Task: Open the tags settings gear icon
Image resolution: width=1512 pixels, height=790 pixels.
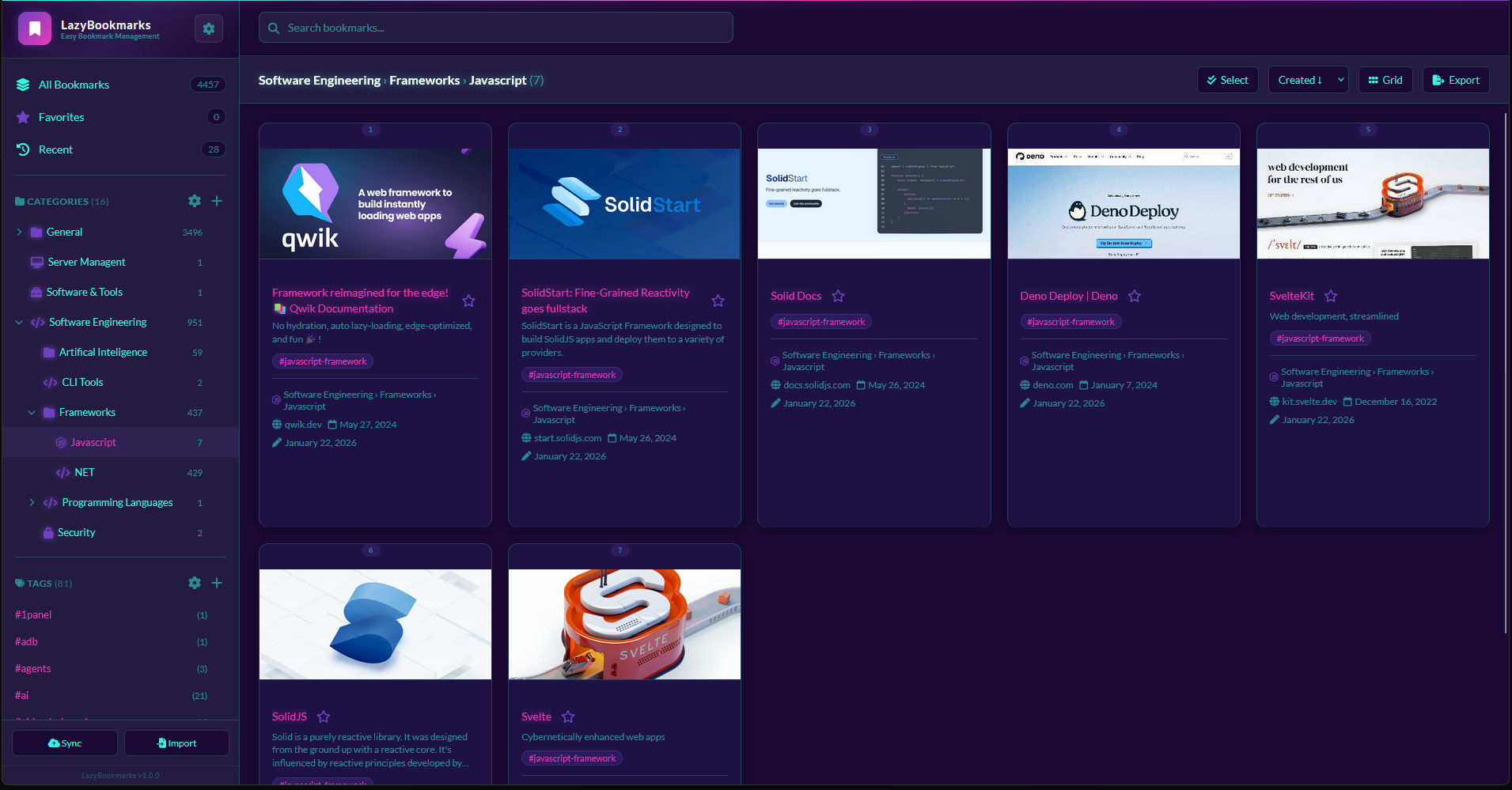Action: [x=195, y=583]
